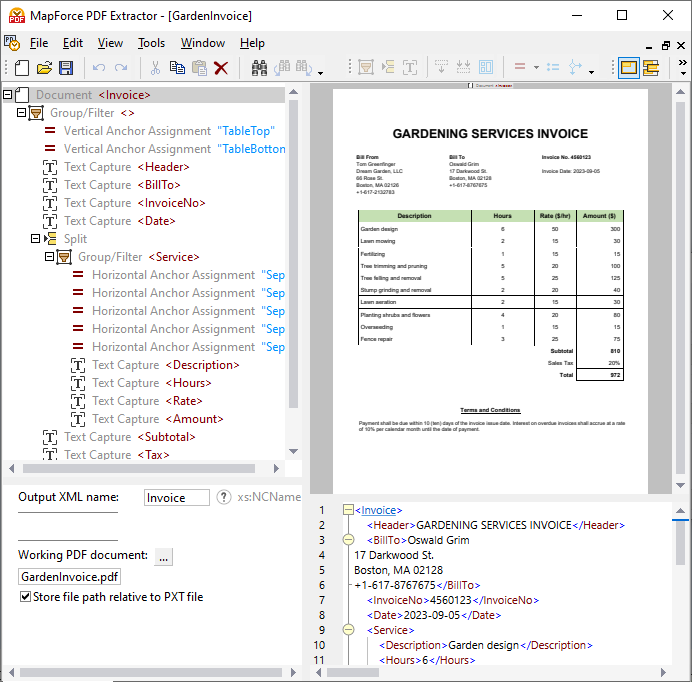Open the Window menu
692x682 pixels.
pyautogui.click(x=202, y=43)
